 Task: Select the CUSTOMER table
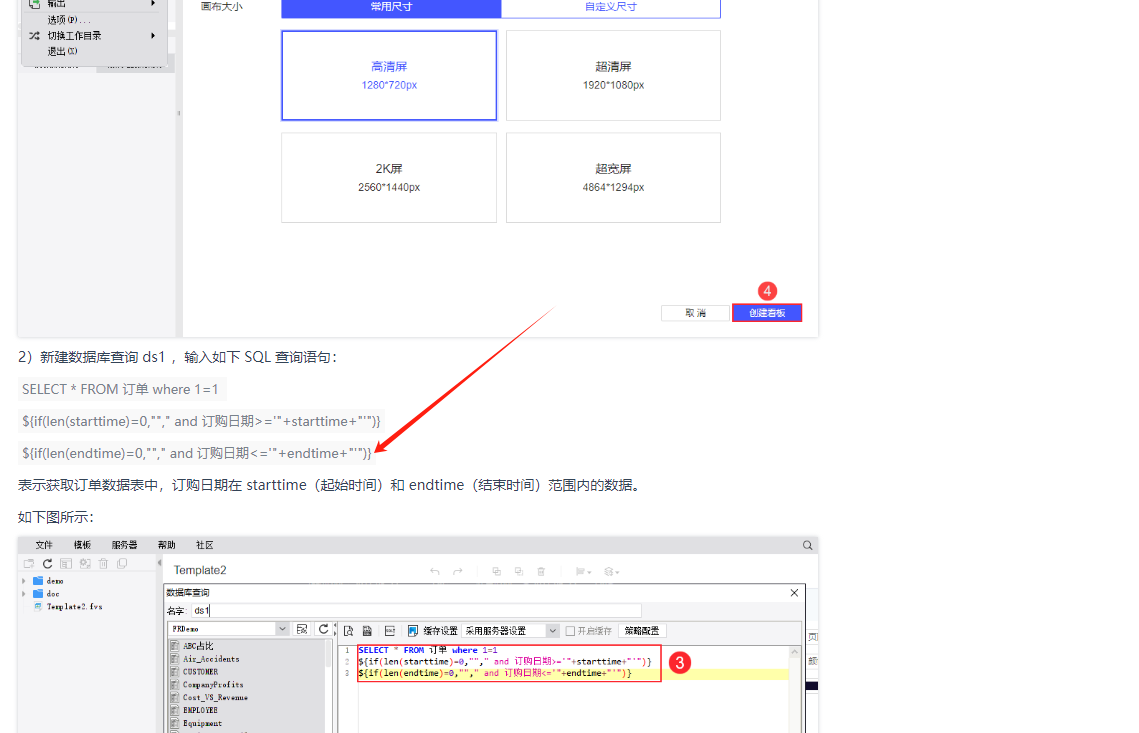click(200, 672)
